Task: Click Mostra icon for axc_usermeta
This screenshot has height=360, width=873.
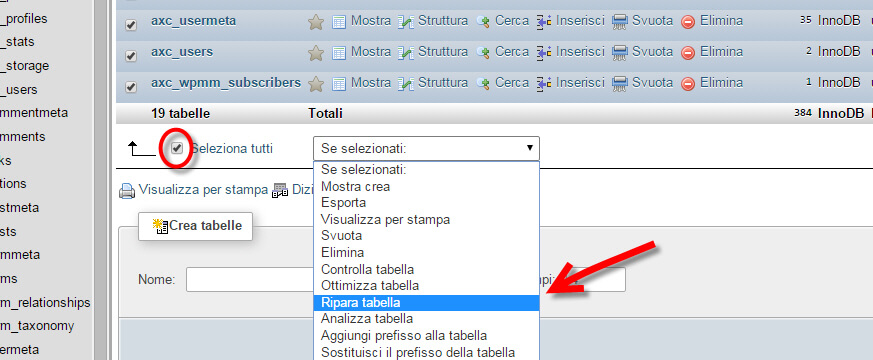Action: [x=339, y=22]
